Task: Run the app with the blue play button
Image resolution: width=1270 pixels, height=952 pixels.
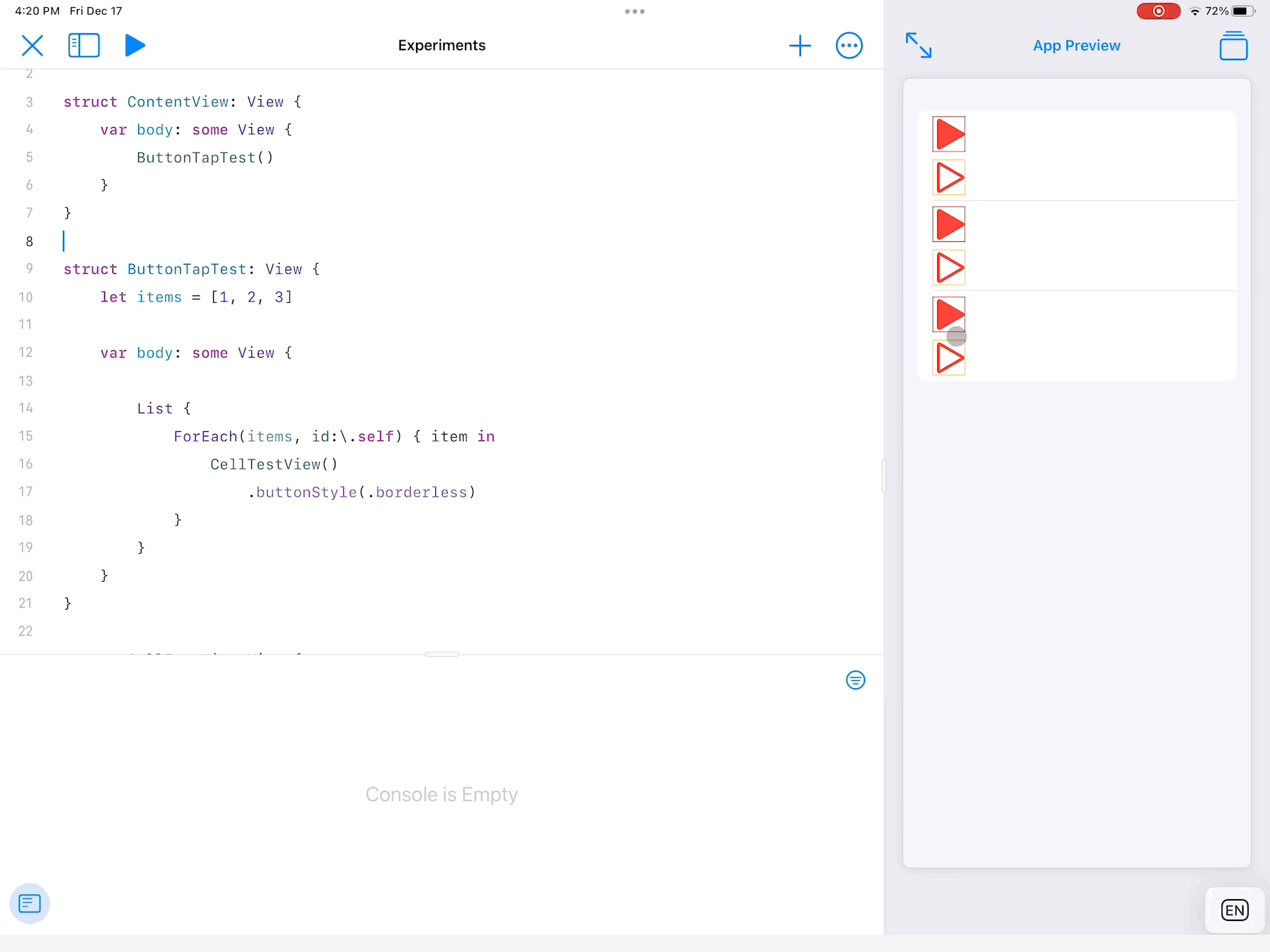Action: pyautogui.click(x=135, y=46)
